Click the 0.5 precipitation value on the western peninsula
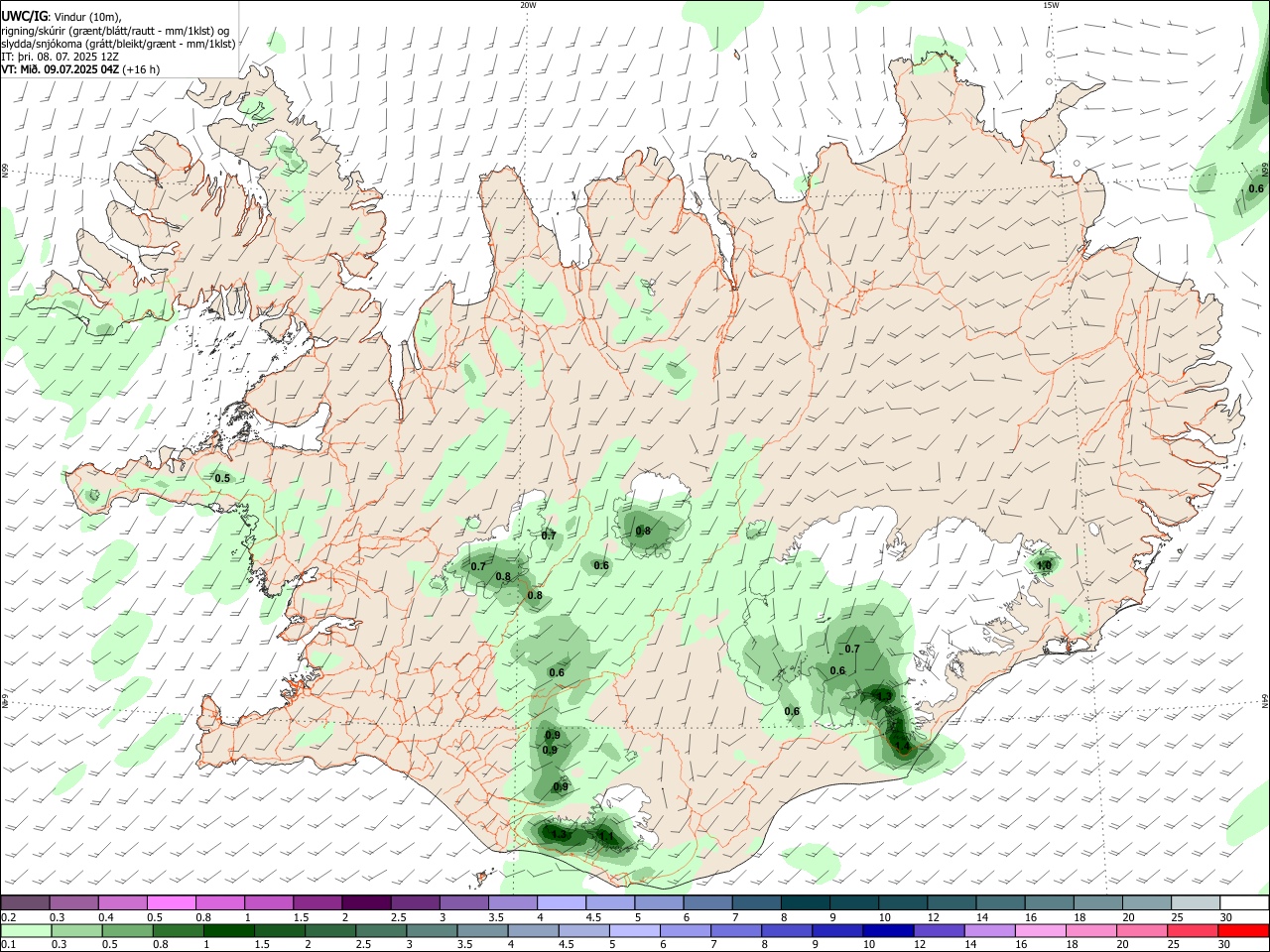 (x=222, y=478)
